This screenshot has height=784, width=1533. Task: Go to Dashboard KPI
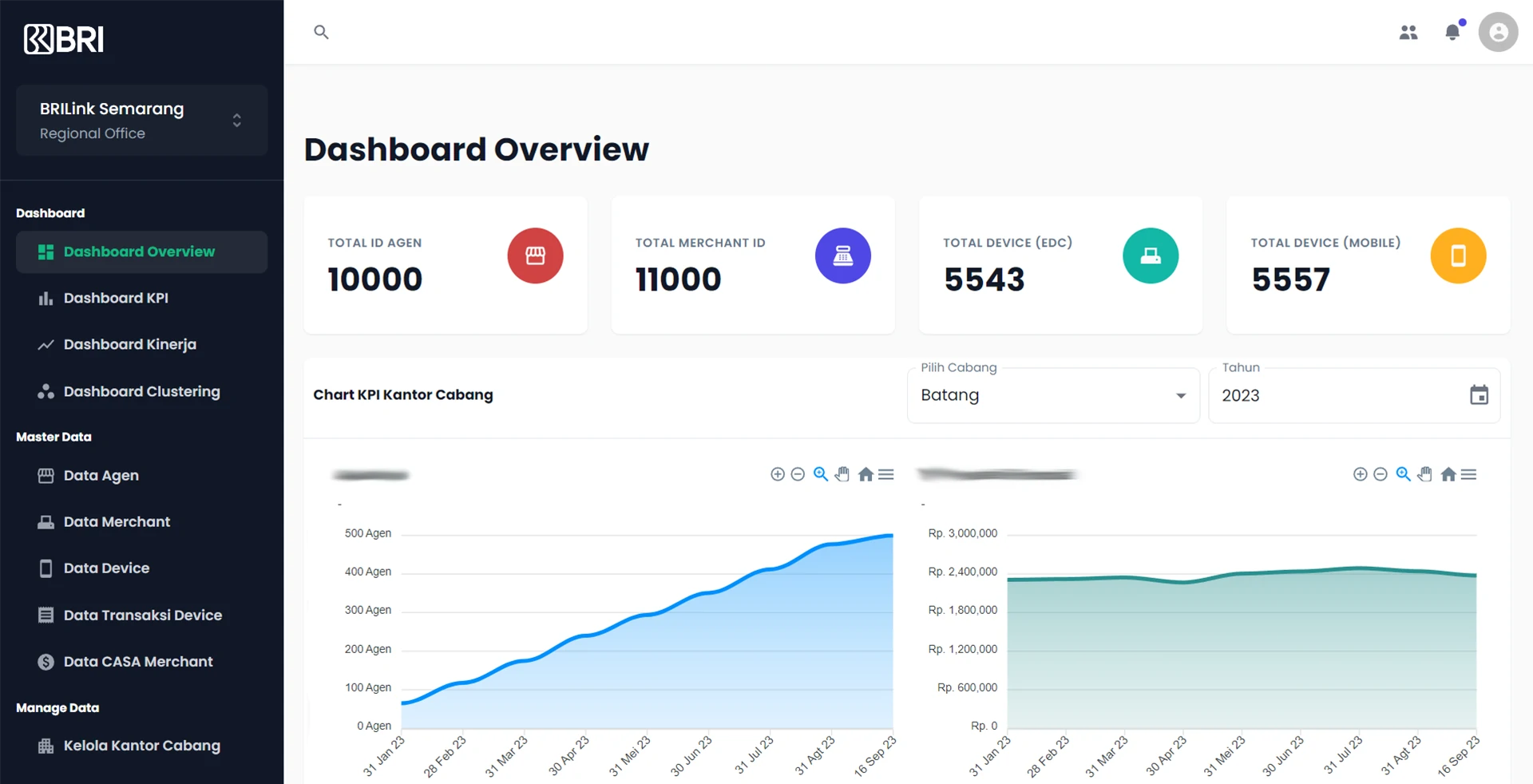(x=116, y=298)
